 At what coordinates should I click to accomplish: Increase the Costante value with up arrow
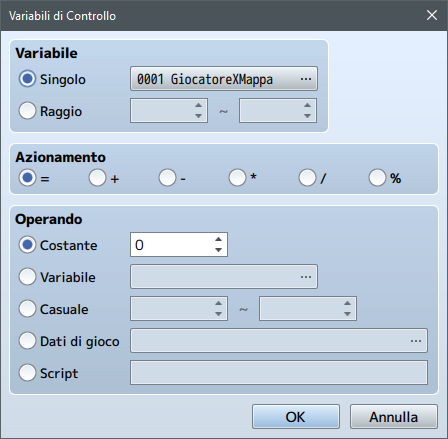coord(218,239)
